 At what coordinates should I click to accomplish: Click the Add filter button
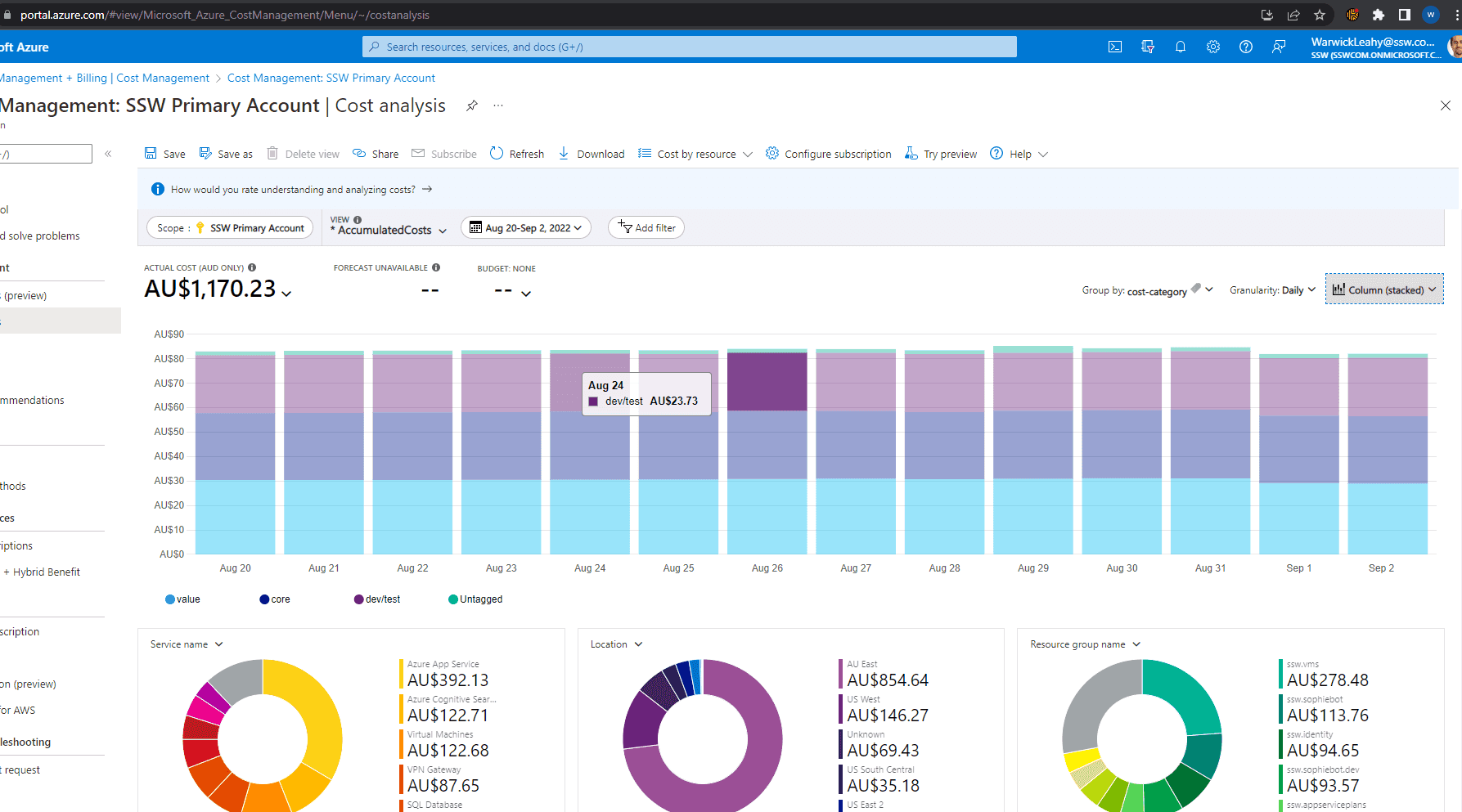(x=646, y=228)
